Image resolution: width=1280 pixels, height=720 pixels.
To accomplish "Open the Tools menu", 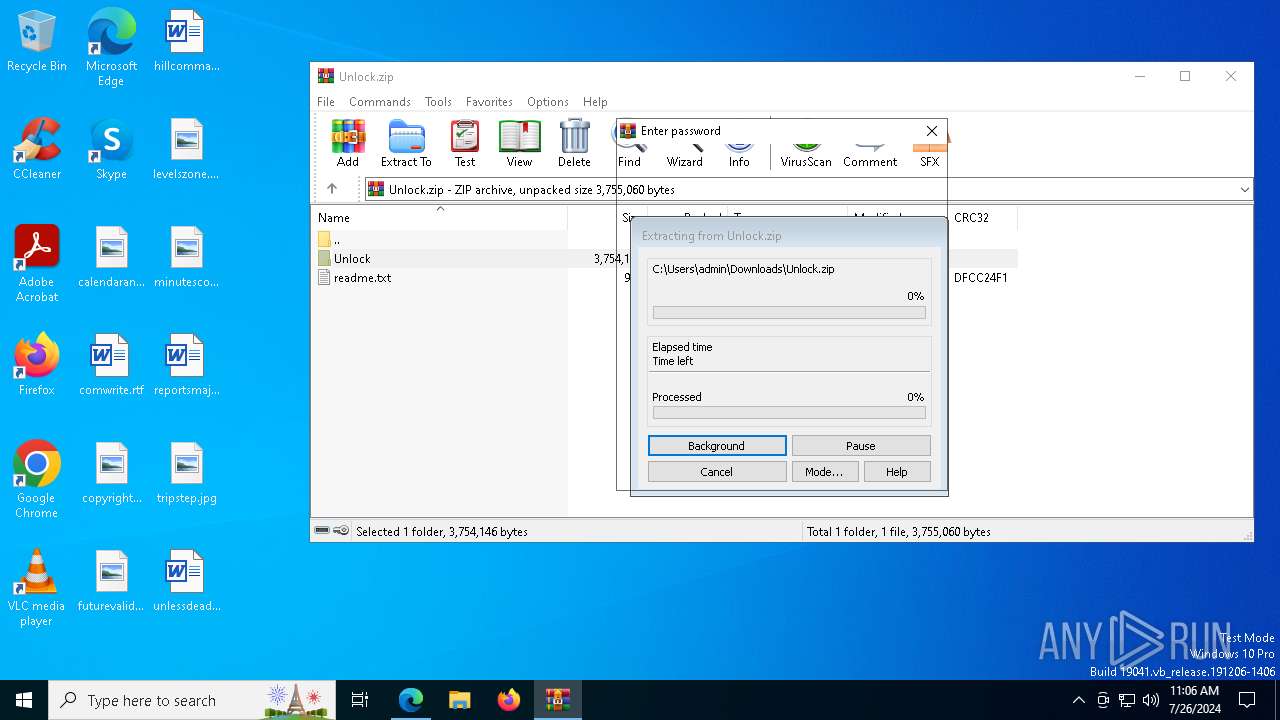I will 438,102.
